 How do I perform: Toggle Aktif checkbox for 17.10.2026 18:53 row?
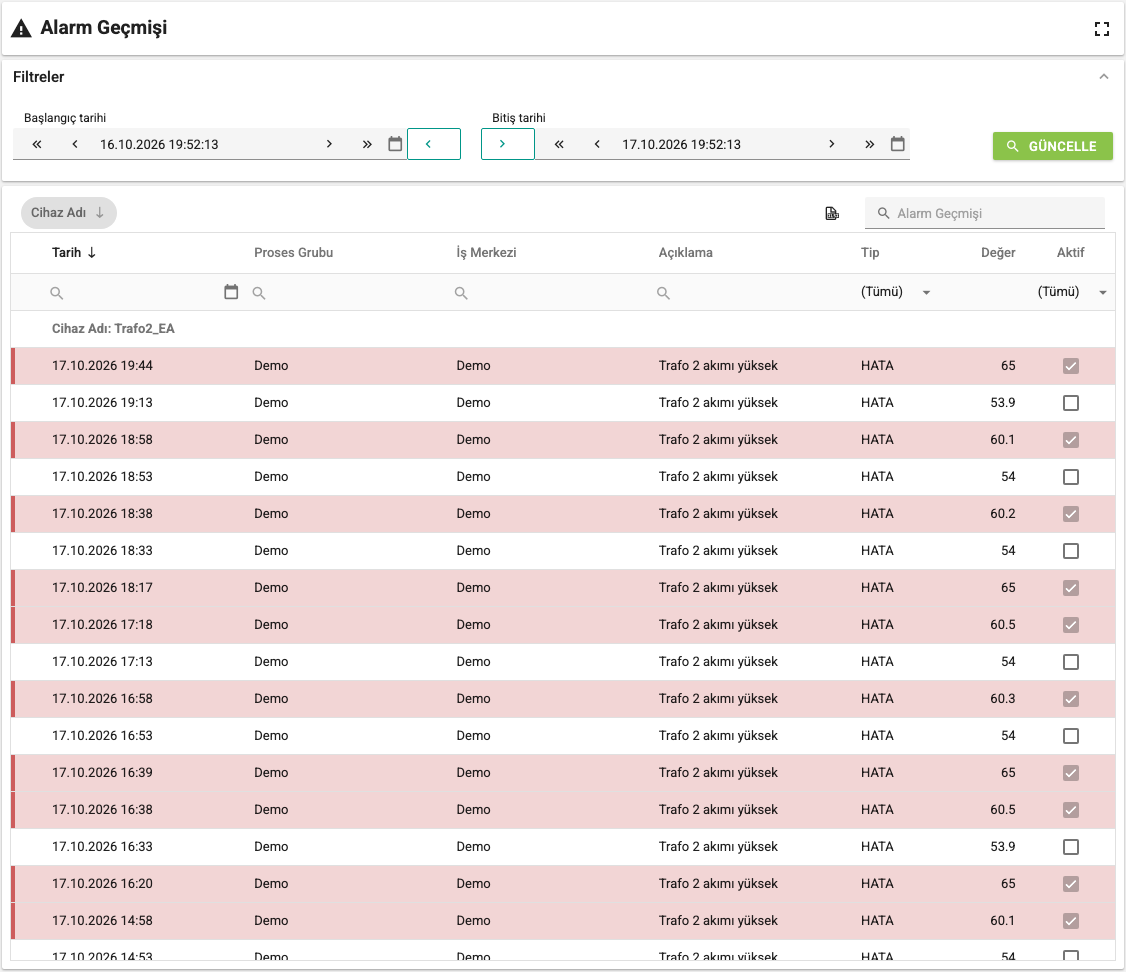[x=1071, y=477]
